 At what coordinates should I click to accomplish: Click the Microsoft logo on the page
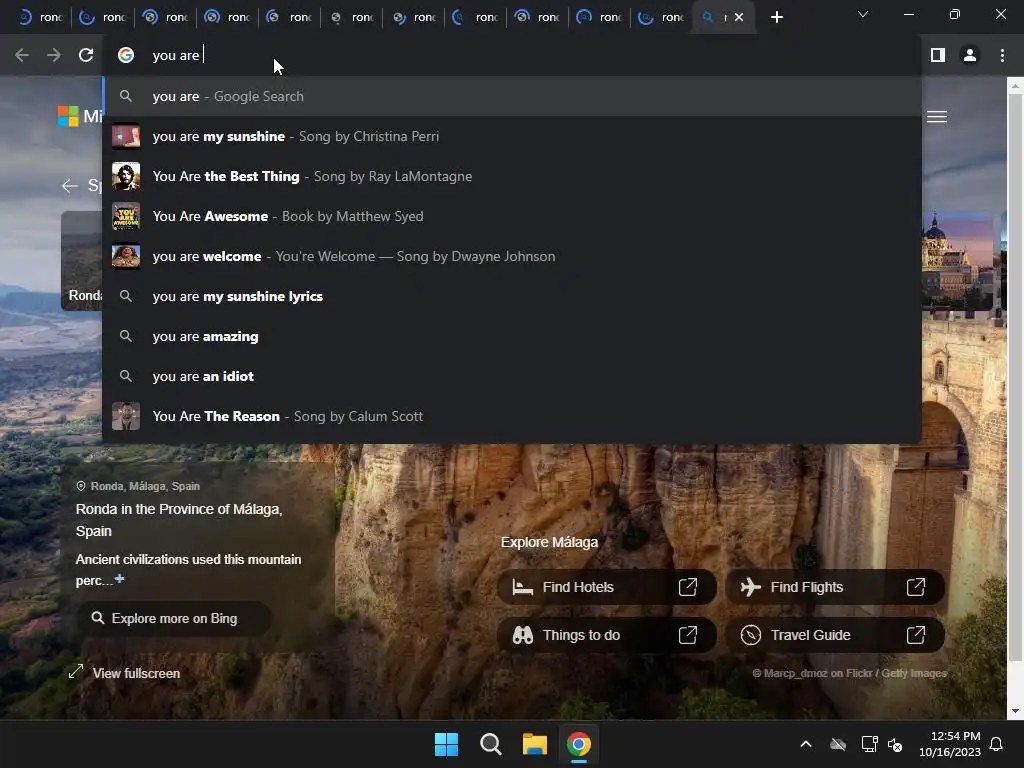[x=68, y=116]
